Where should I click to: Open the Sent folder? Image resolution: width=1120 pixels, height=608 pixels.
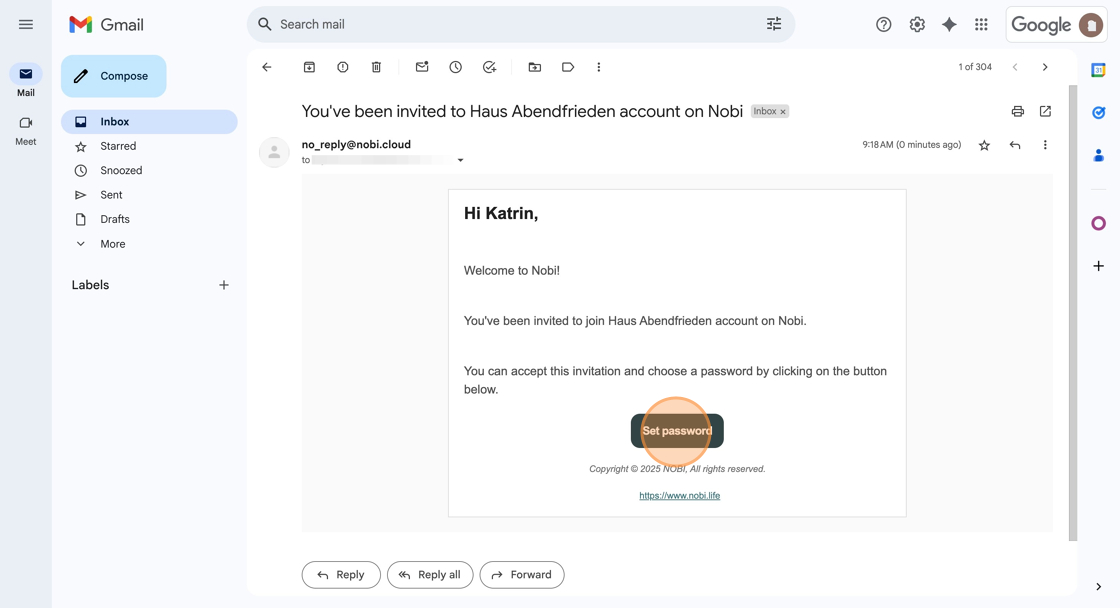click(111, 195)
